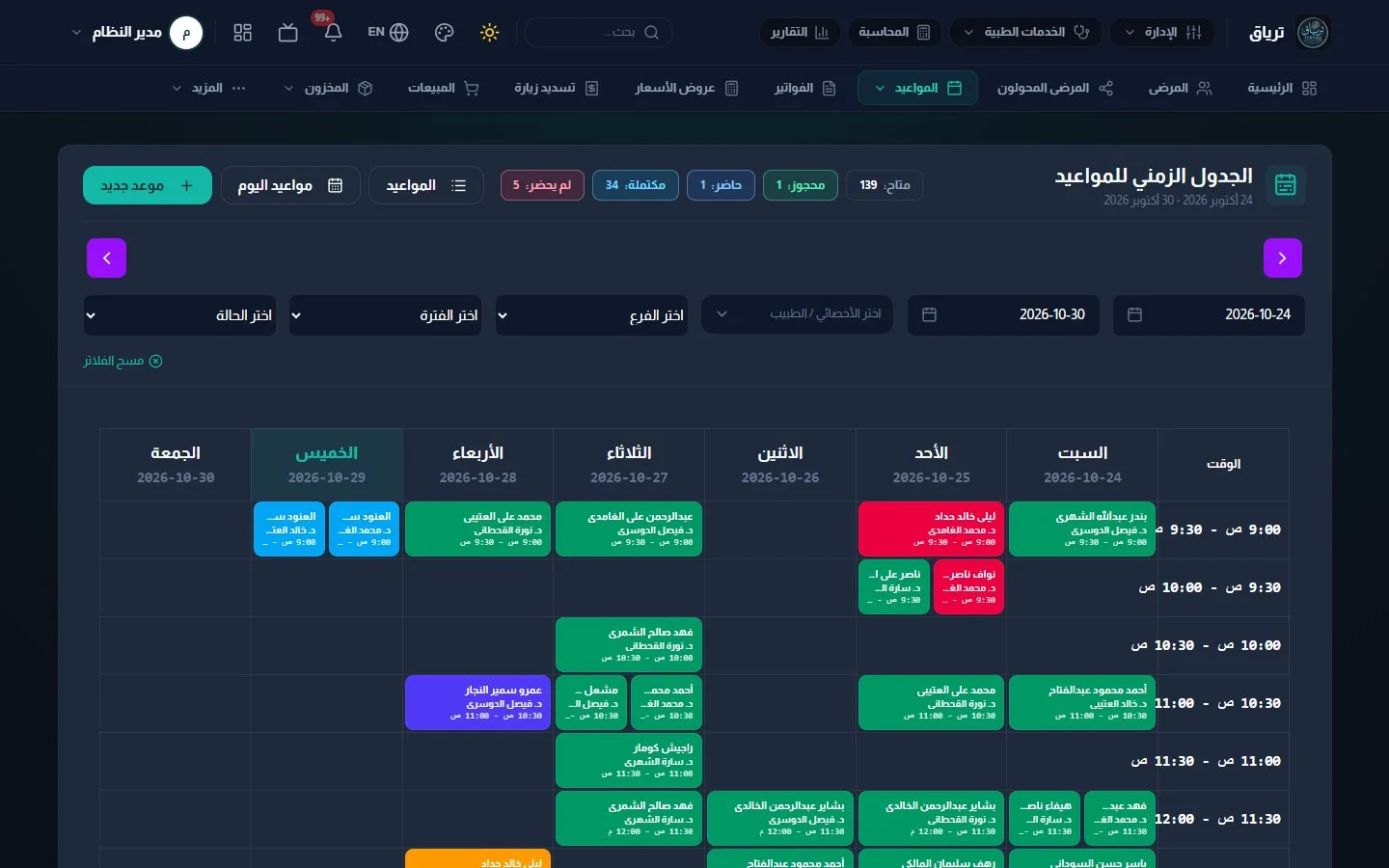The height and width of the screenshot is (868, 1389).
Task: Open the المحاسبة menu item
Action: coord(894,33)
